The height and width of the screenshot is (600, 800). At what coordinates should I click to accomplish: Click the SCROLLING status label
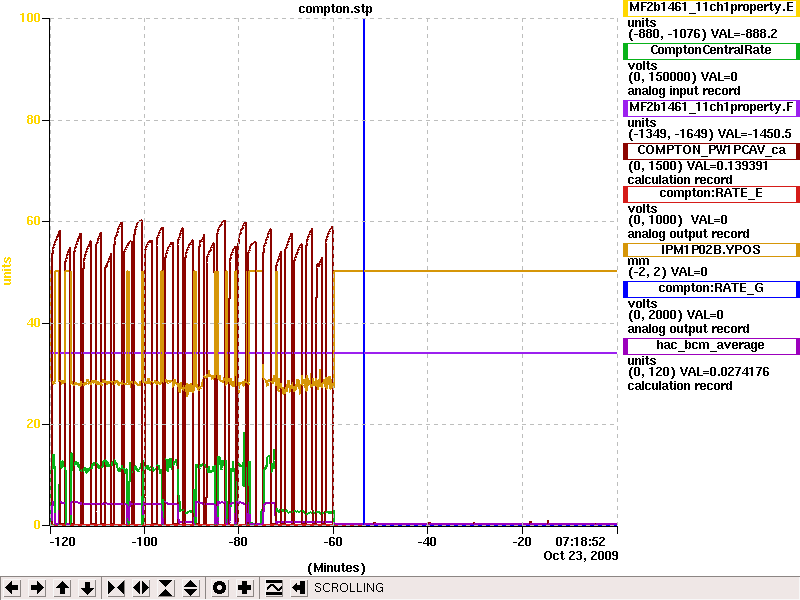(348, 588)
